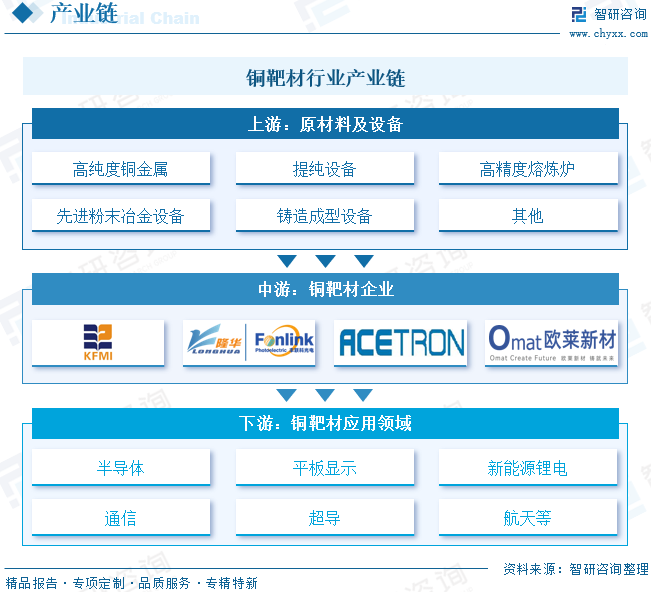Click the 超导 application box
This screenshot has width=651, height=592.
click(325, 518)
